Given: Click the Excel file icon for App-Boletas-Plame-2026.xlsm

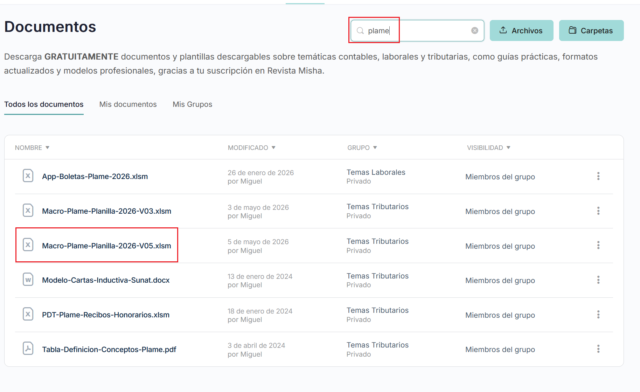Looking at the screenshot, I should click(x=28, y=176).
